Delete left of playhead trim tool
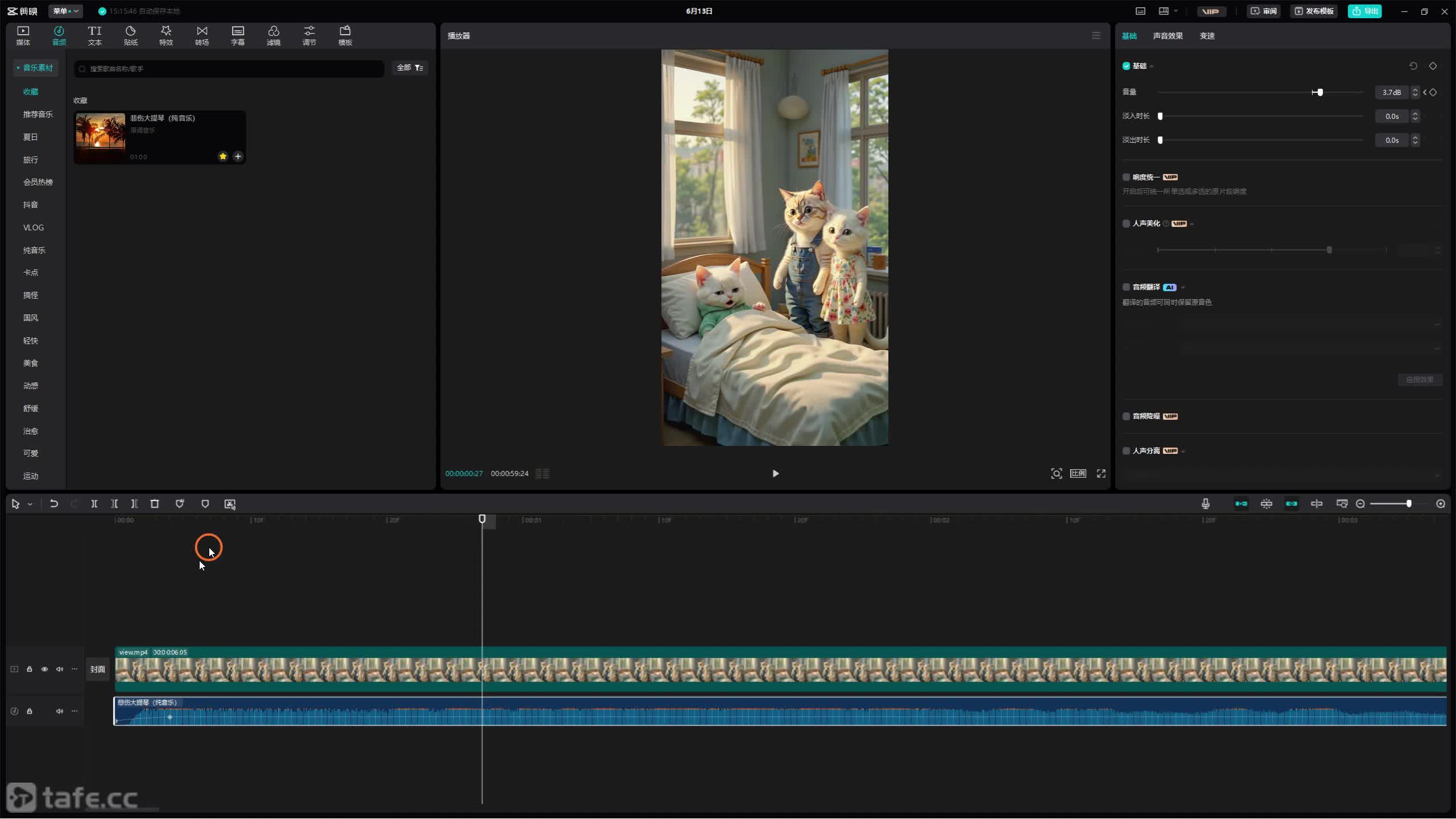 click(114, 504)
